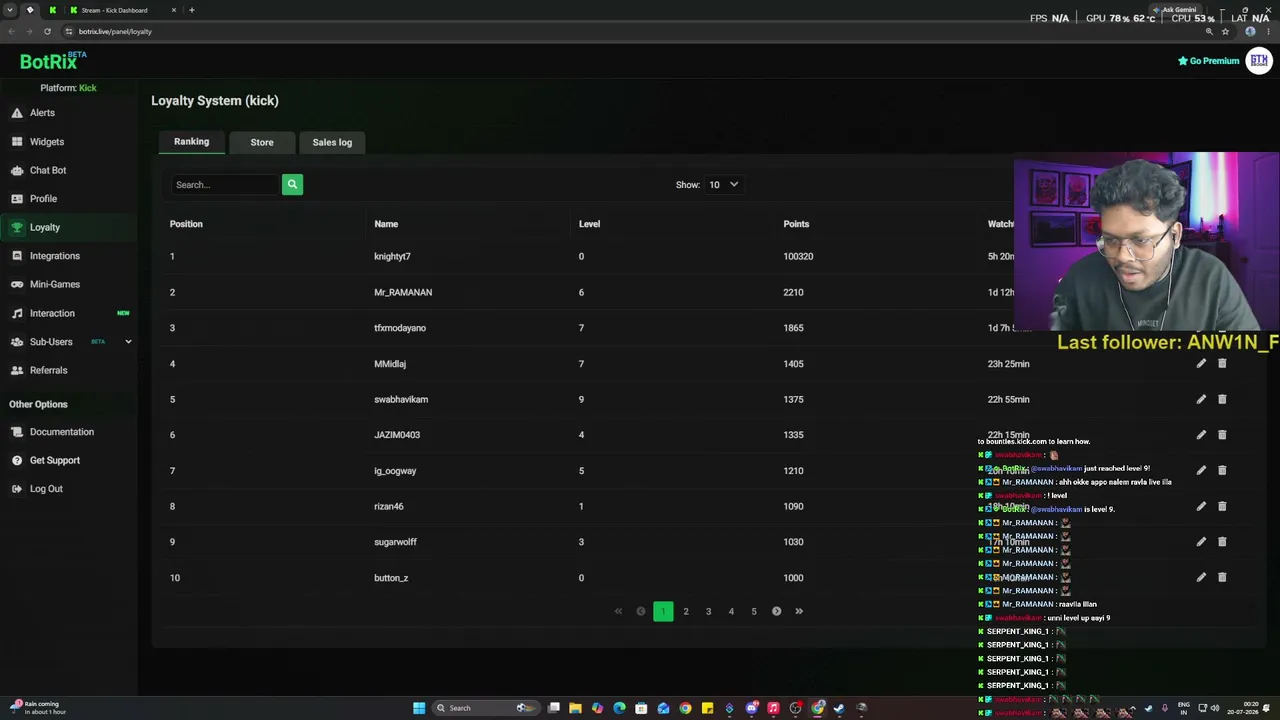This screenshot has height=720, width=1280.
Task: Jump to the last ranking page
Action: click(799, 611)
